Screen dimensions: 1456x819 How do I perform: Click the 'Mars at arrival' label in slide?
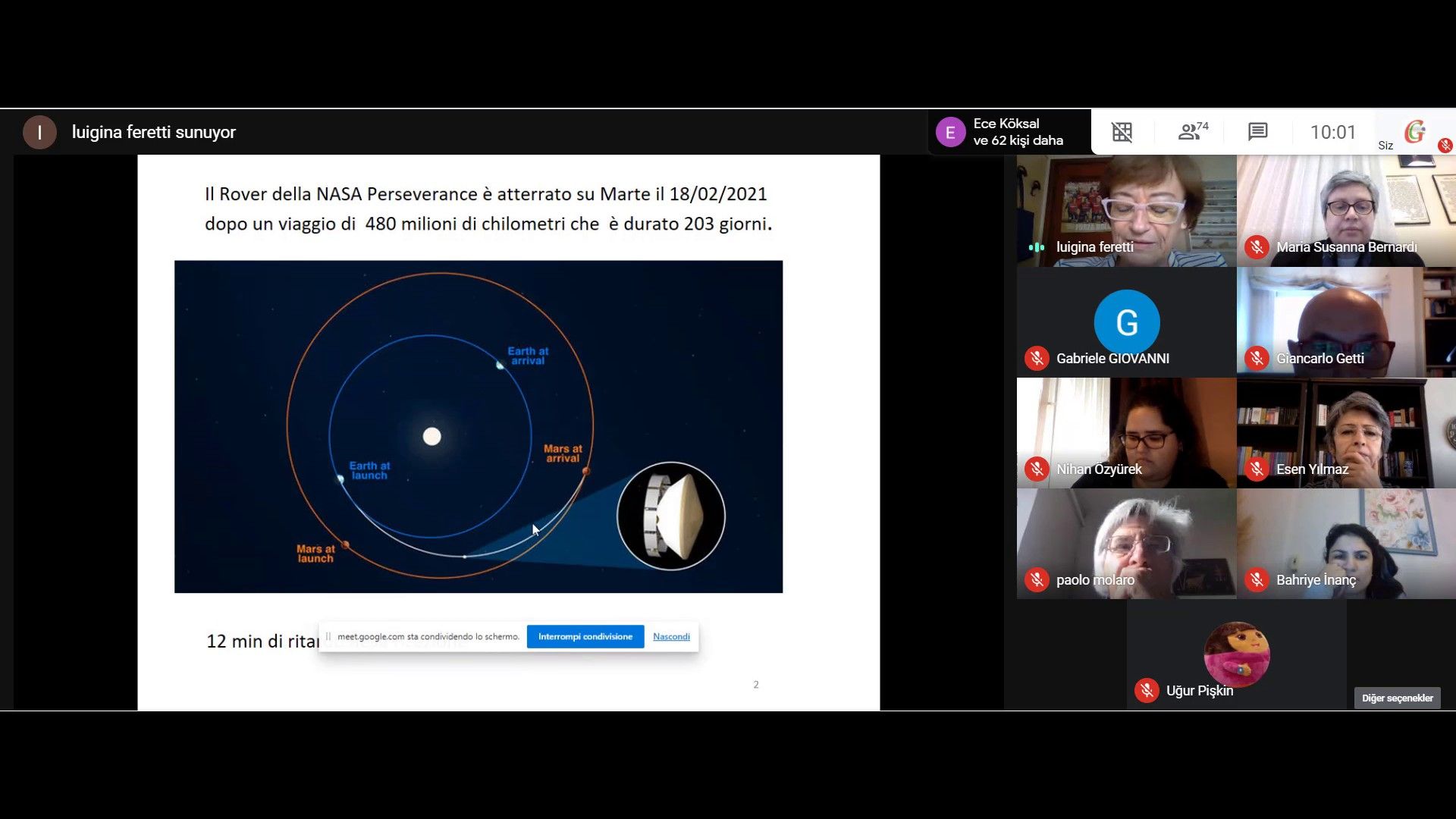pos(563,453)
